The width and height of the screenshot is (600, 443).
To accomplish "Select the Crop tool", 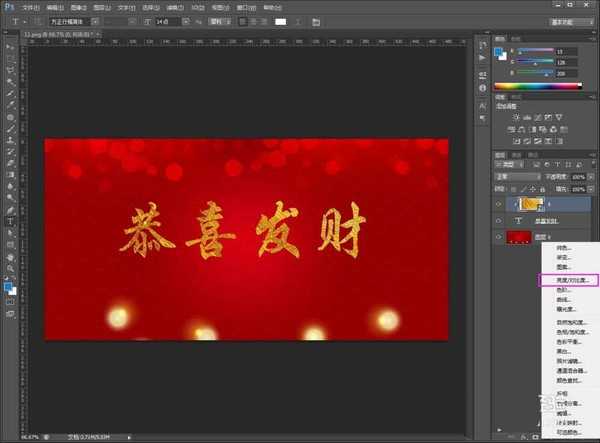I will point(11,93).
